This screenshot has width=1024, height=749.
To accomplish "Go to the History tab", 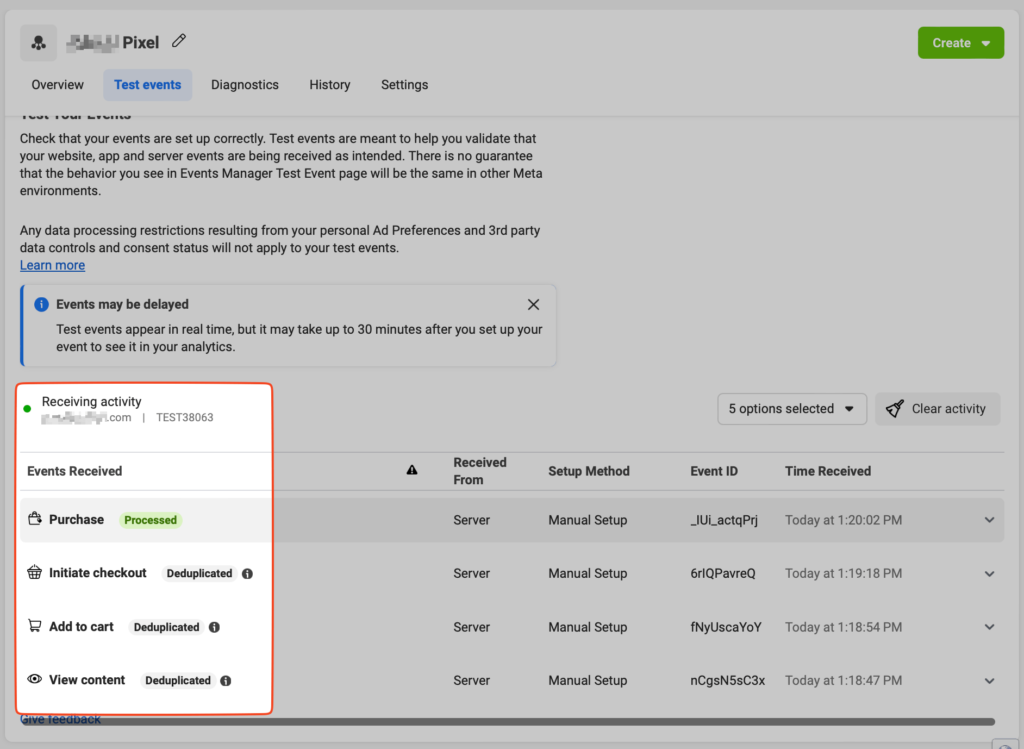I will tap(330, 85).
